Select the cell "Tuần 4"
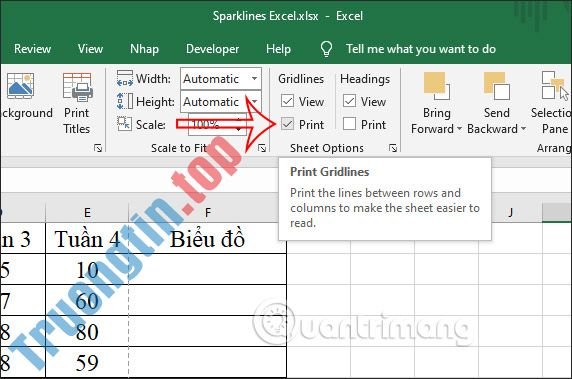572x379 pixels. coord(87,238)
